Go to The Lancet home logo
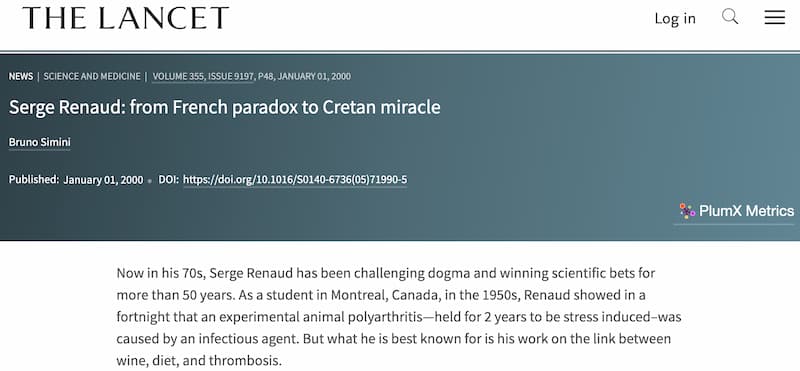The width and height of the screenshot is (800, 371). point(126,18)
